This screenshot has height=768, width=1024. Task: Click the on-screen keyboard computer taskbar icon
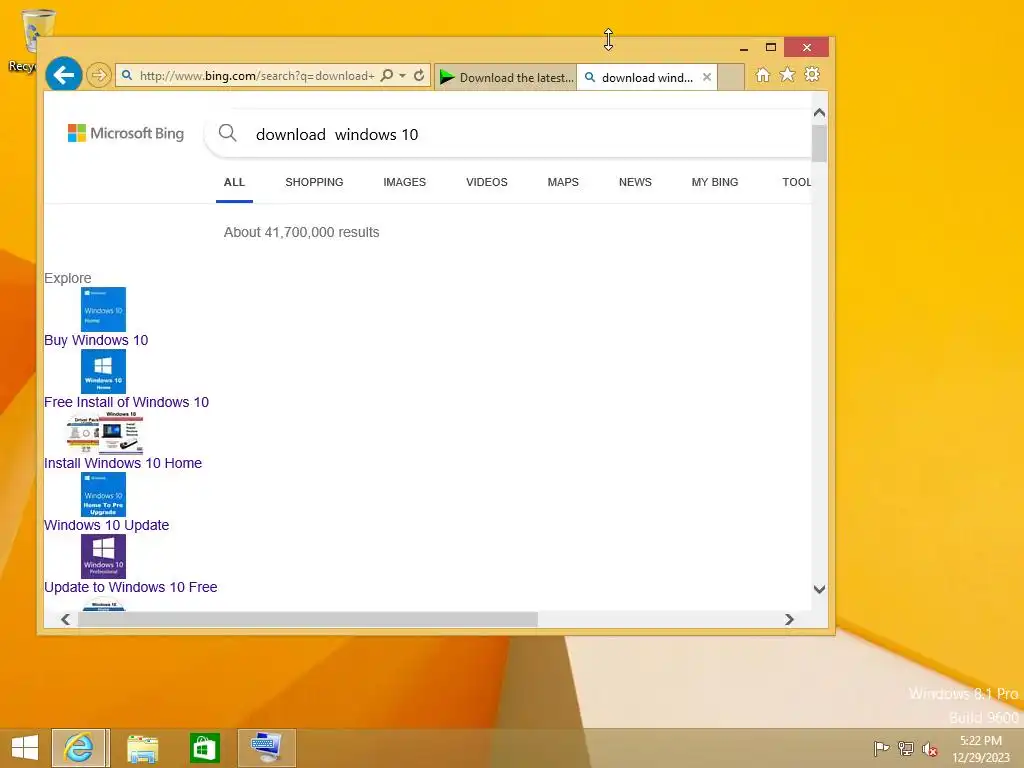click(266, 748)
